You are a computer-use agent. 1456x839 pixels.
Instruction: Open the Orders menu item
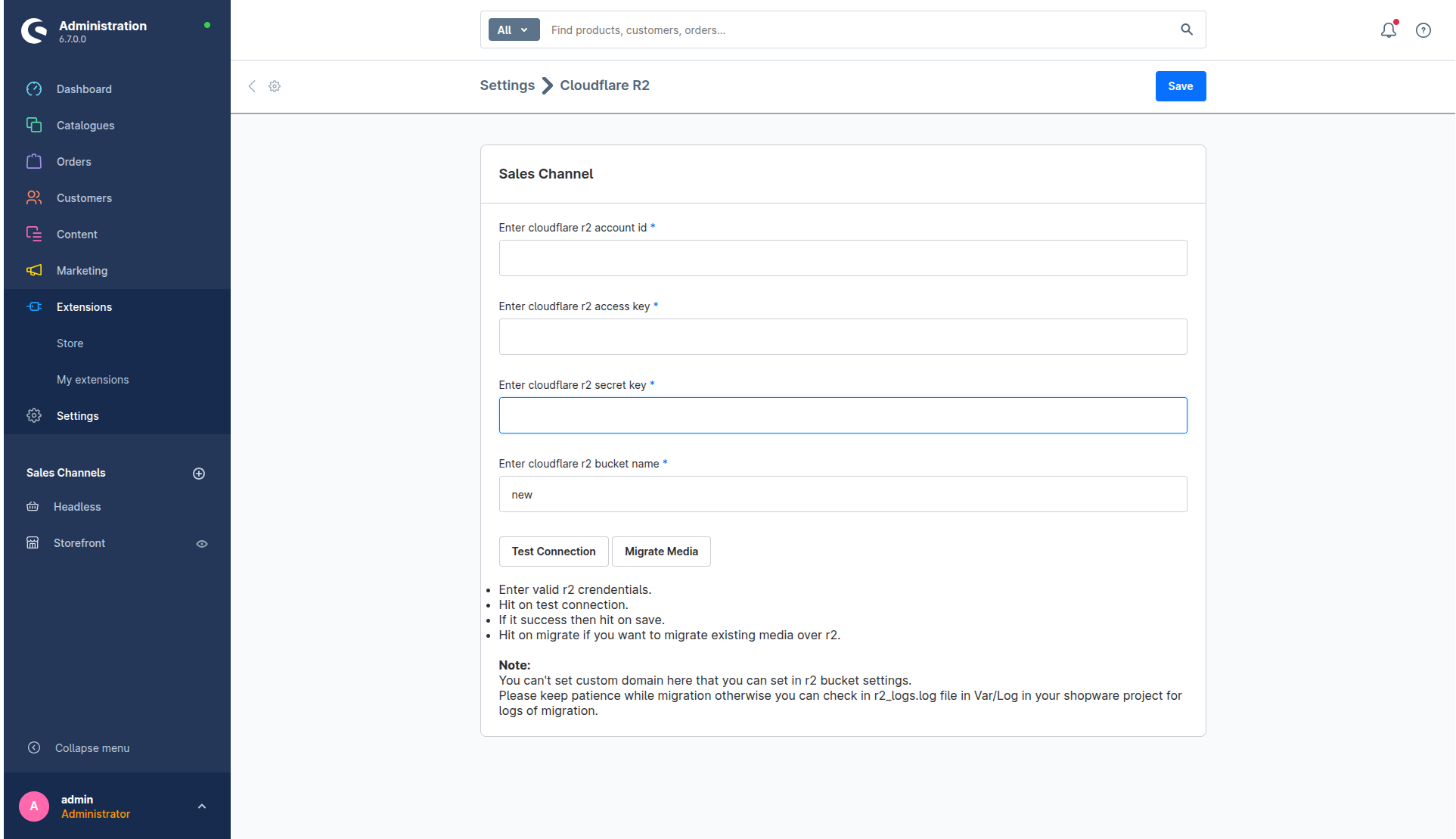(x=74, y=162)
